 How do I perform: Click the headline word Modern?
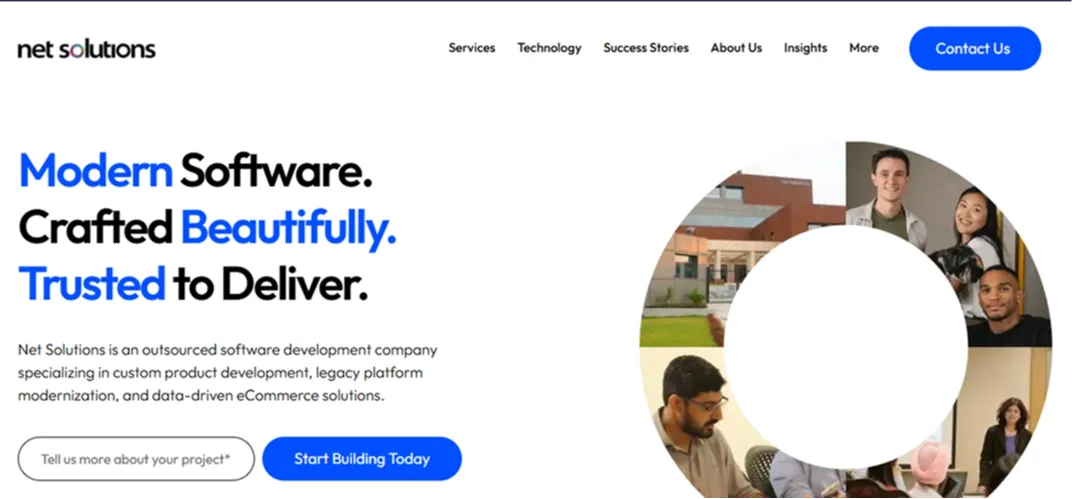click(95, 170)
